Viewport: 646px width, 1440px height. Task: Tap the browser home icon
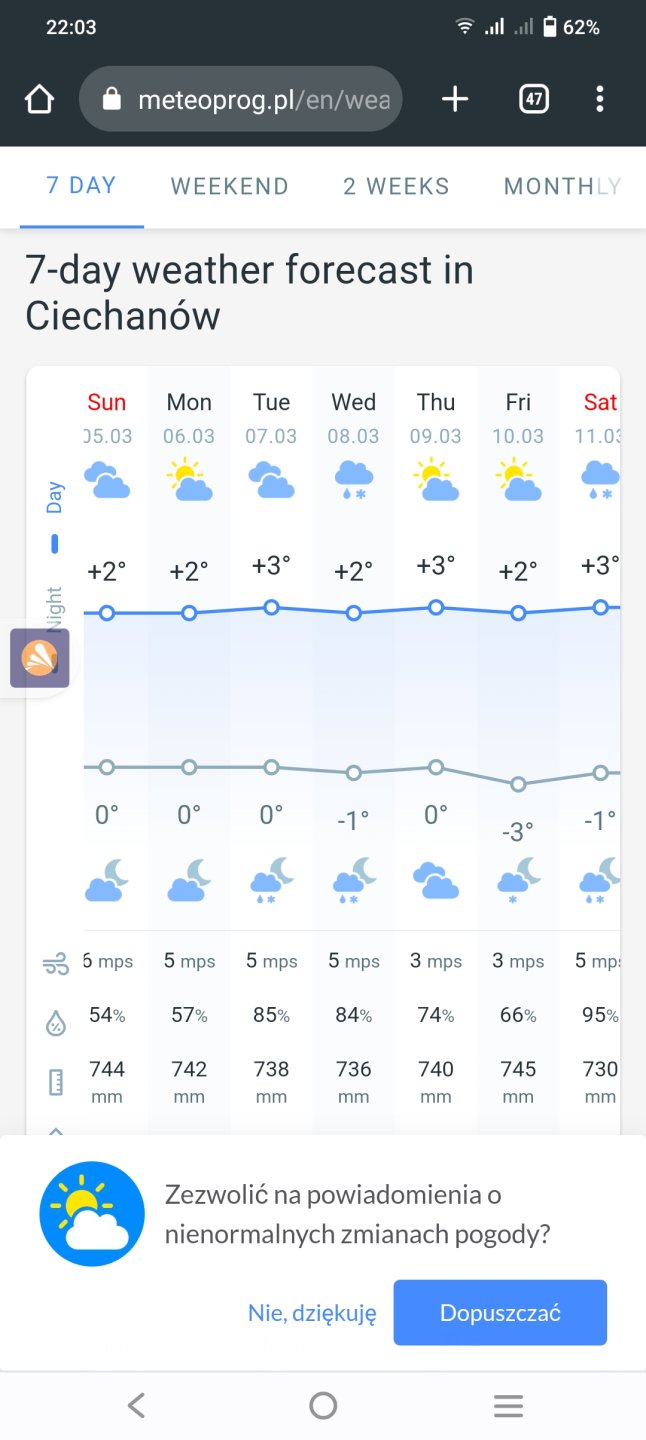click(39, 99)
